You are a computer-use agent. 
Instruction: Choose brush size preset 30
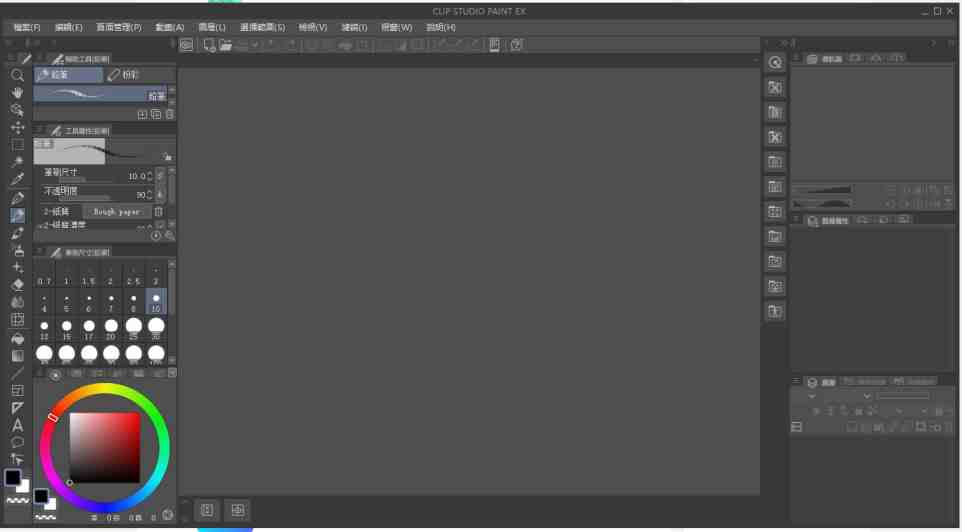click(x=156, y=329)
